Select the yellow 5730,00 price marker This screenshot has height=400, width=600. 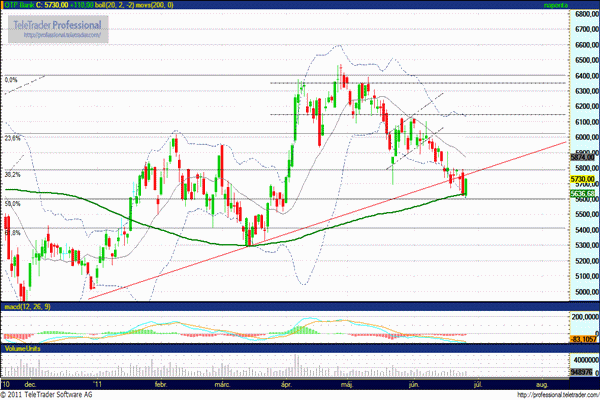click(584, 178)
